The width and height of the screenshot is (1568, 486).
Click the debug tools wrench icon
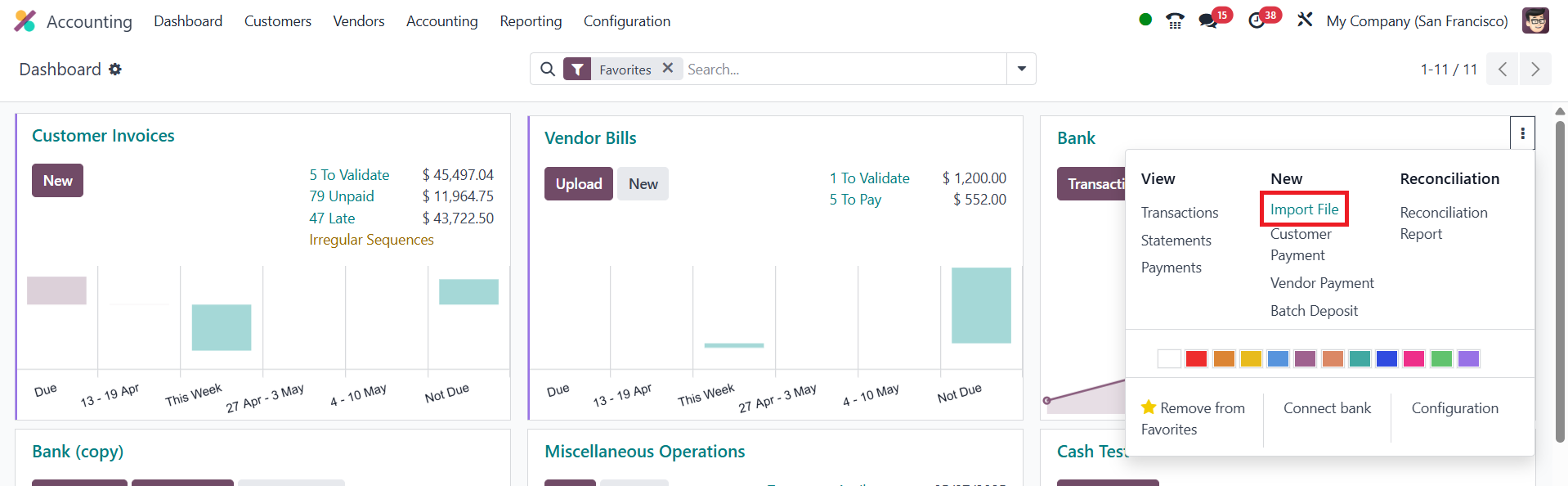click(1305, 20)
